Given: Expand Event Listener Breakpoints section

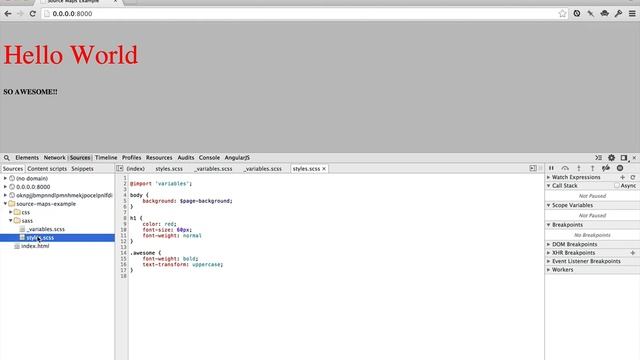Looking at the screenshot, I should pyautogui.click(x=549, y=261).
